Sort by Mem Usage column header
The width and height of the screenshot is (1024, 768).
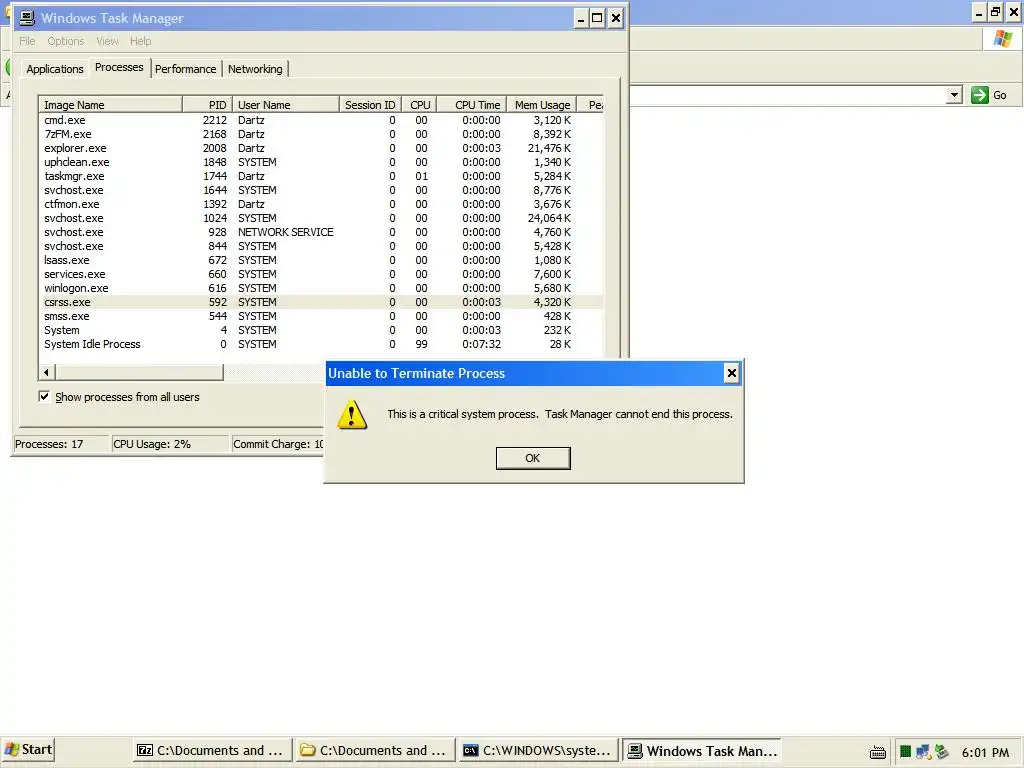pyautogui.click(x=541, y=104)
